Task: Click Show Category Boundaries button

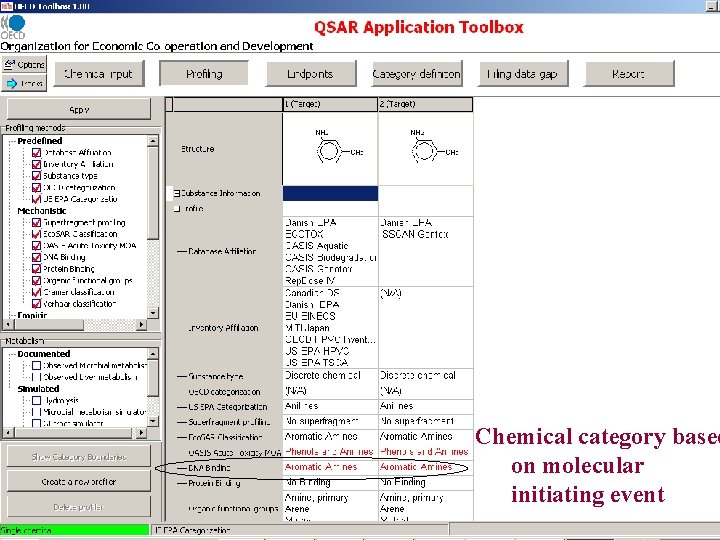Action: click(x=79, y=456)
